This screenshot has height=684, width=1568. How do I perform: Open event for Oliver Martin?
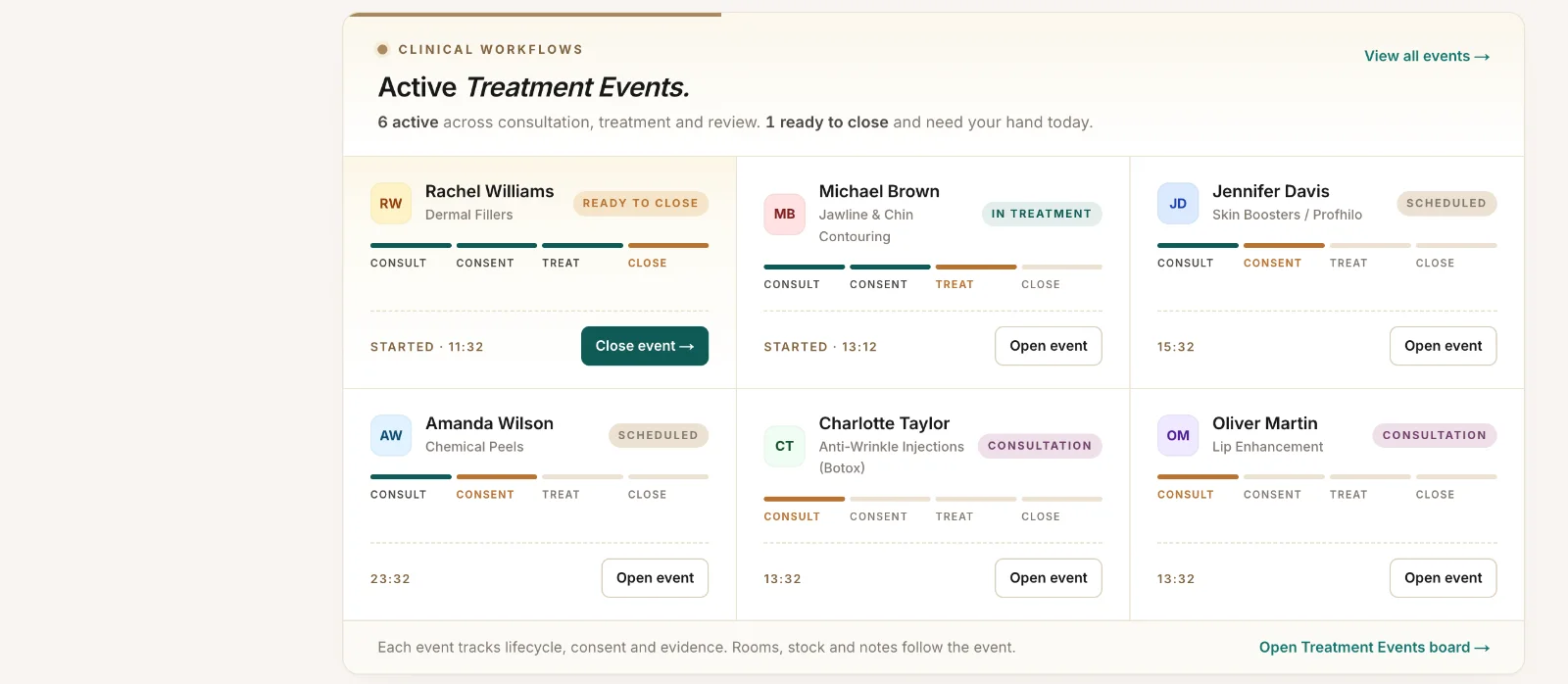(1443, 578)
